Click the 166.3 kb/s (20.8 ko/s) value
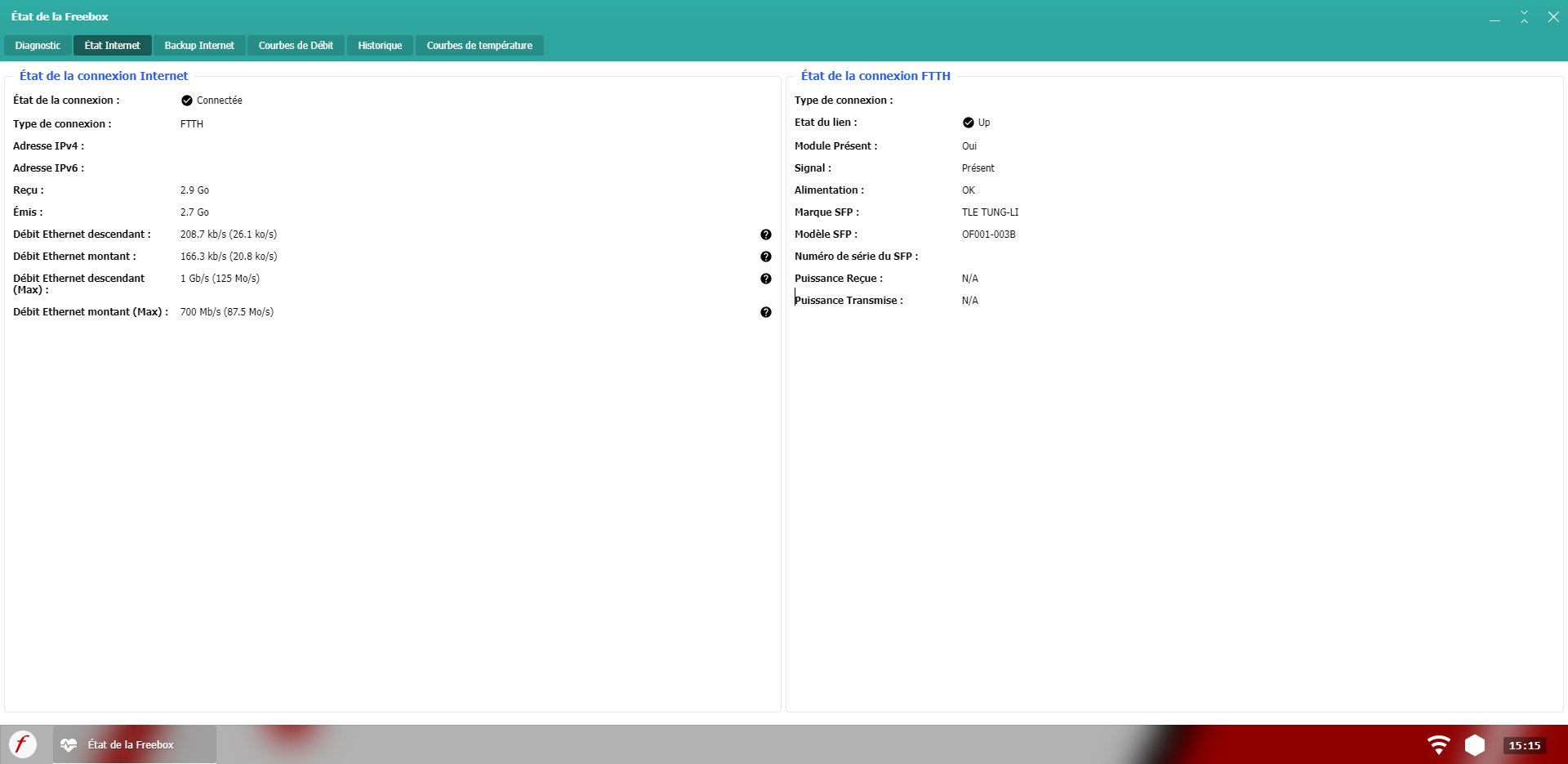The height and width of the screenshot is (764, 1568). pyautogui.click(x=229, y=257)
